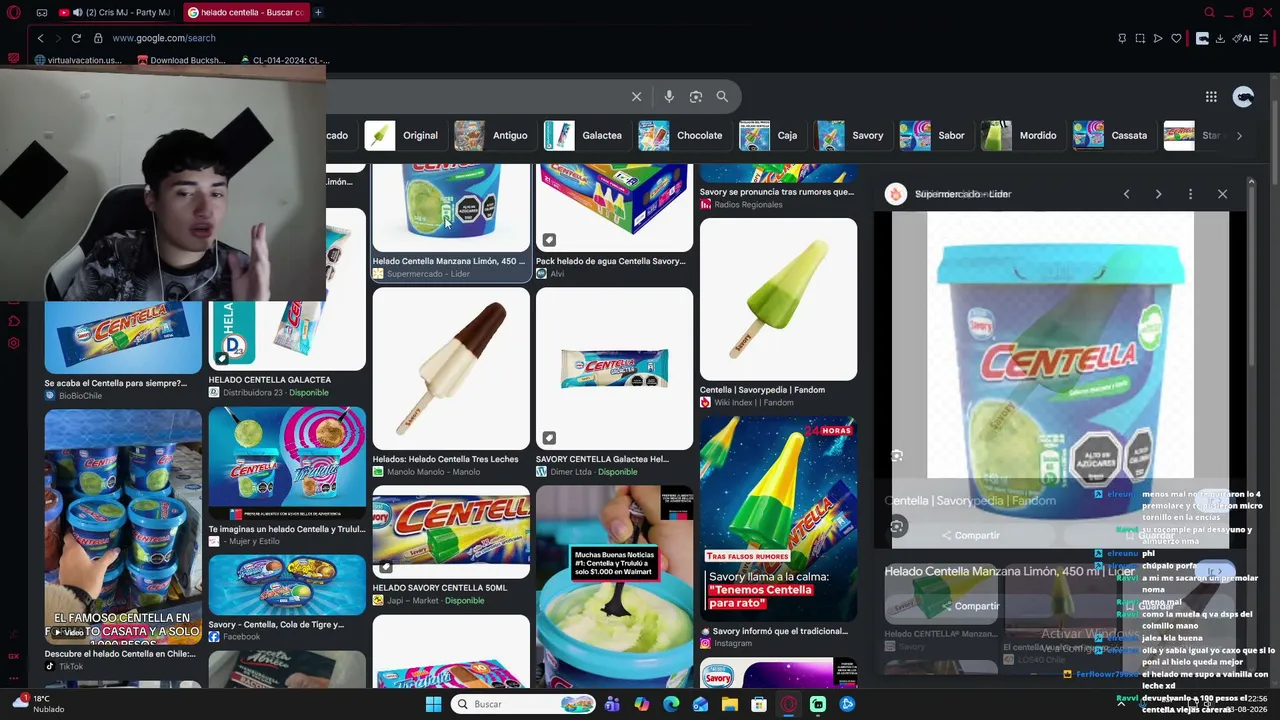The width and height of the screenshot is (1280, 720).
Task: Click the Google search magnifier button
Action: [x=722, y=96]
